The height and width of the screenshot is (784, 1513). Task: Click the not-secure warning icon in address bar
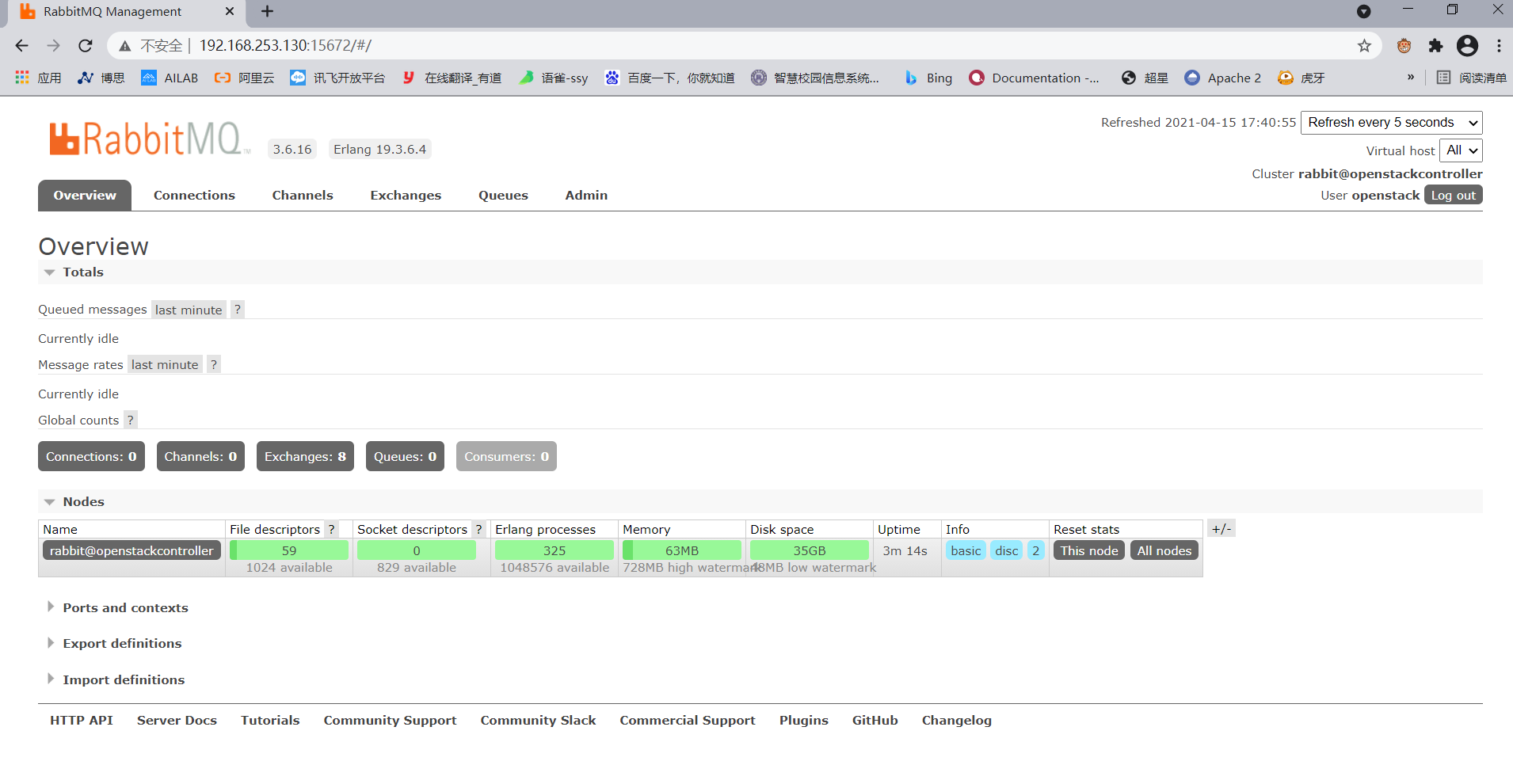[x=125, y=46]
